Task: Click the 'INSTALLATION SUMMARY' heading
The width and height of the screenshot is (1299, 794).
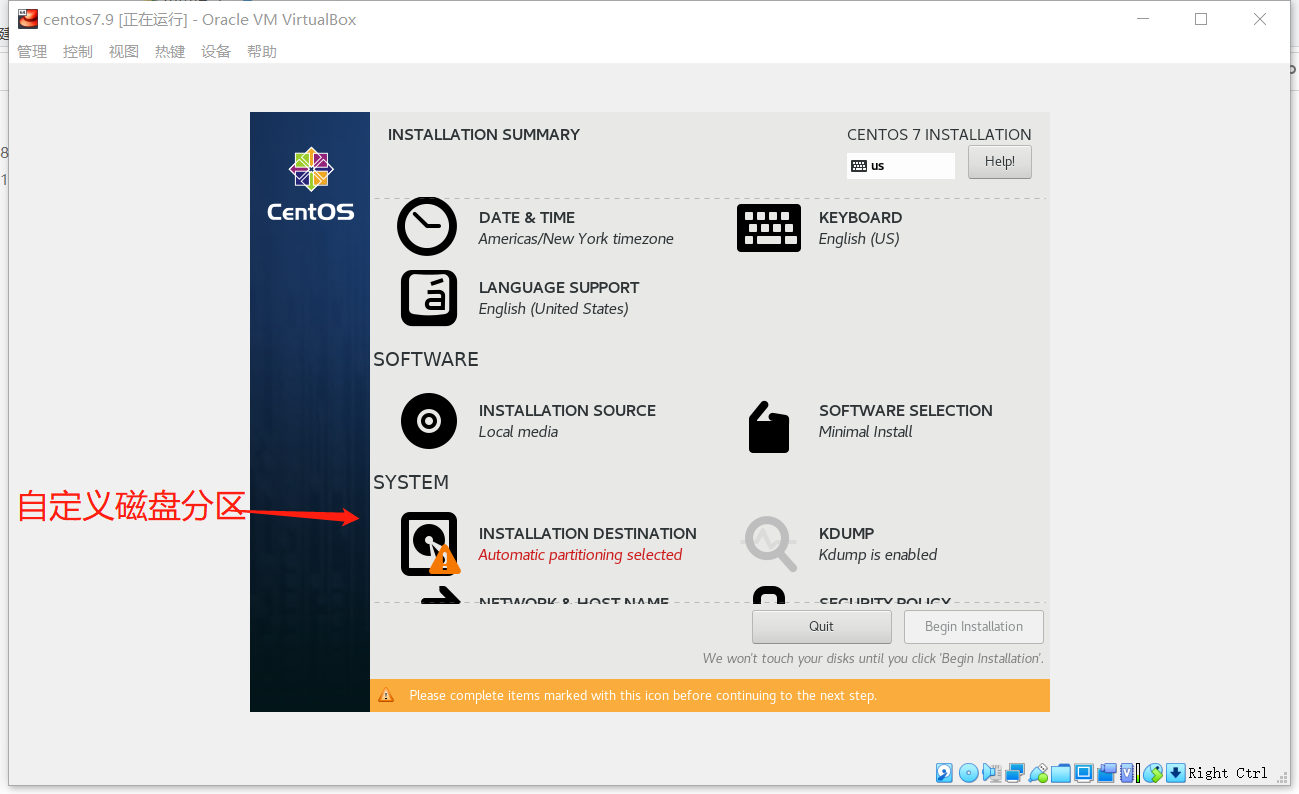Action: [x=484, y=135]
